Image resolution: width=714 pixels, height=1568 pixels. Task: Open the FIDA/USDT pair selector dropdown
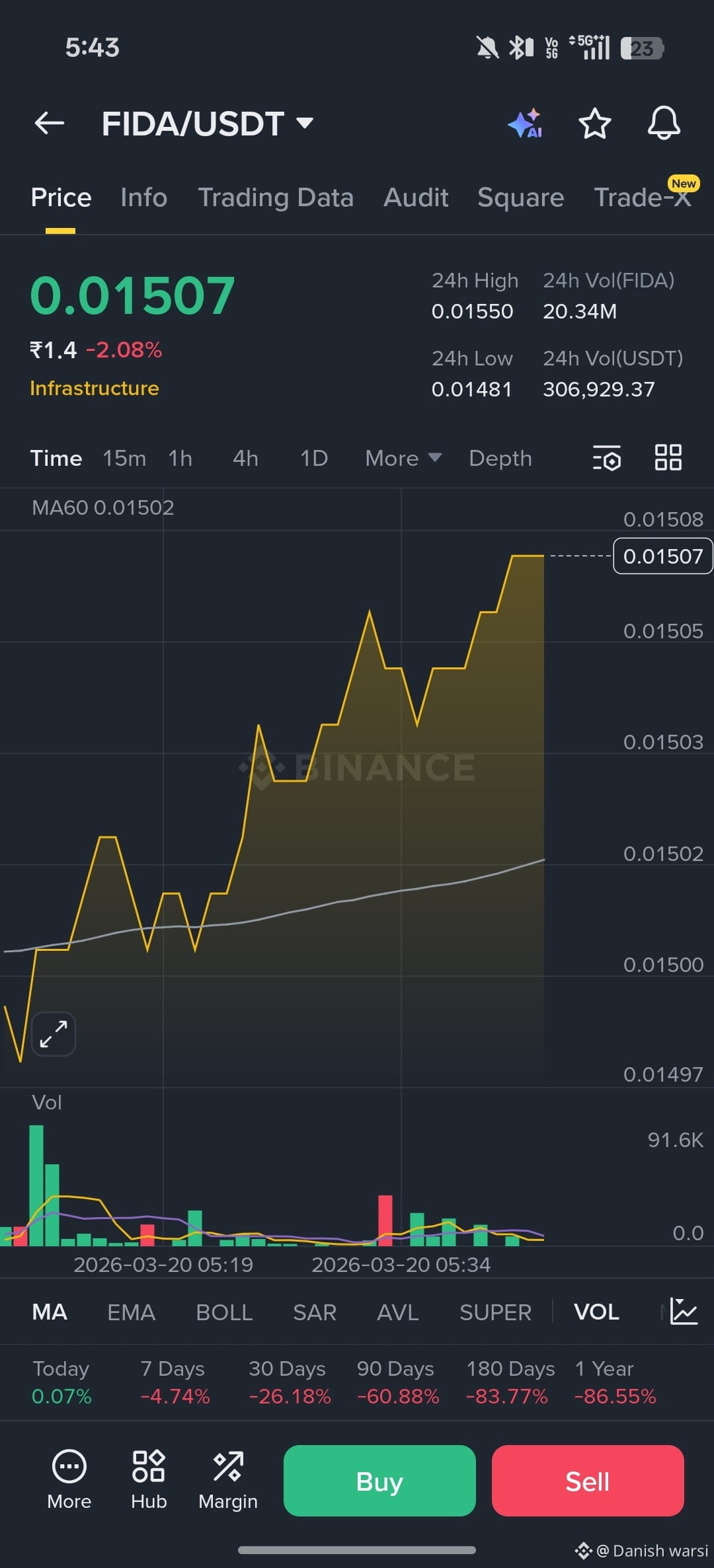point(207,124)
